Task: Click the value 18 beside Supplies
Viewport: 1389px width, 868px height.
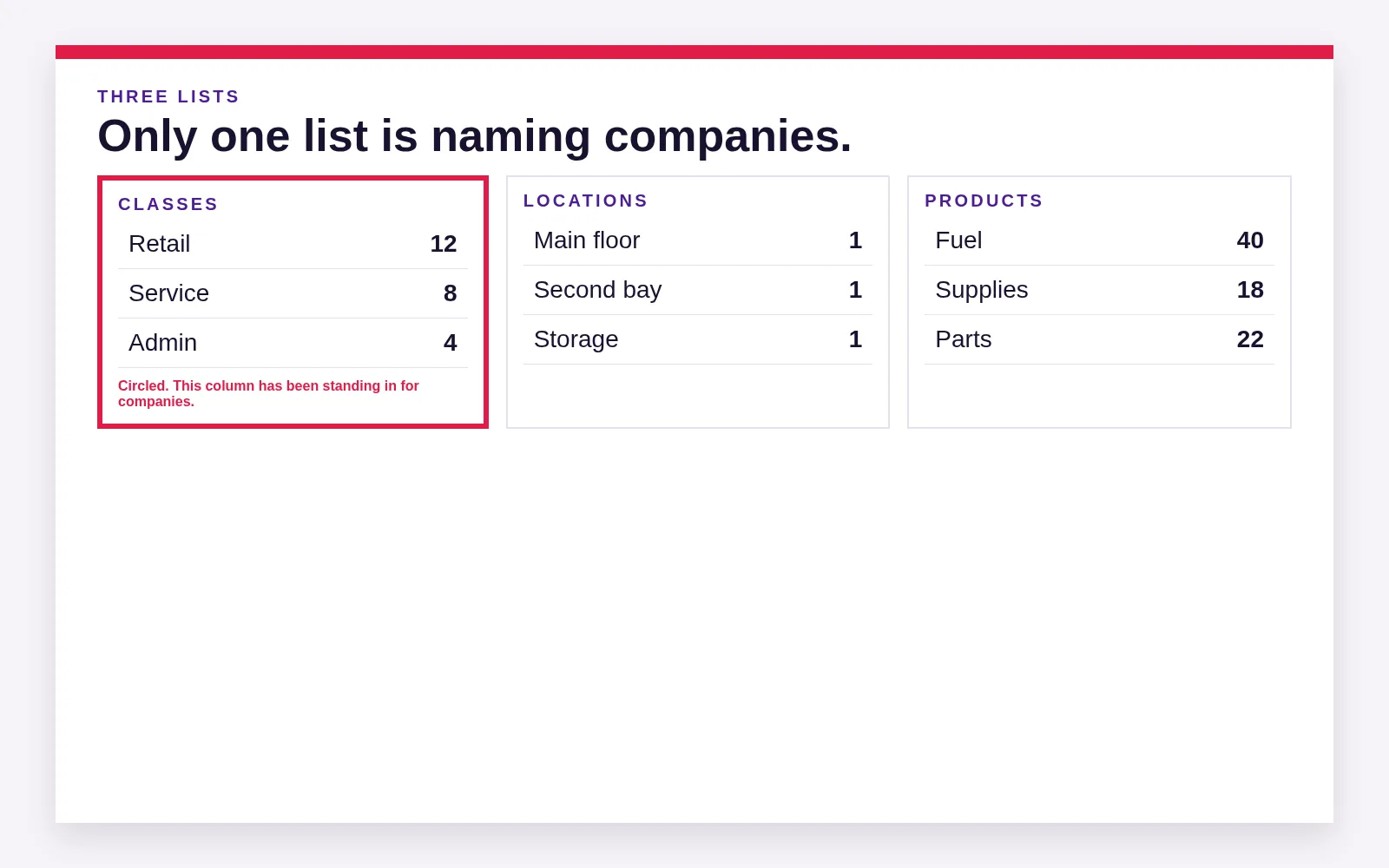Action: (x=1250, y=290)
